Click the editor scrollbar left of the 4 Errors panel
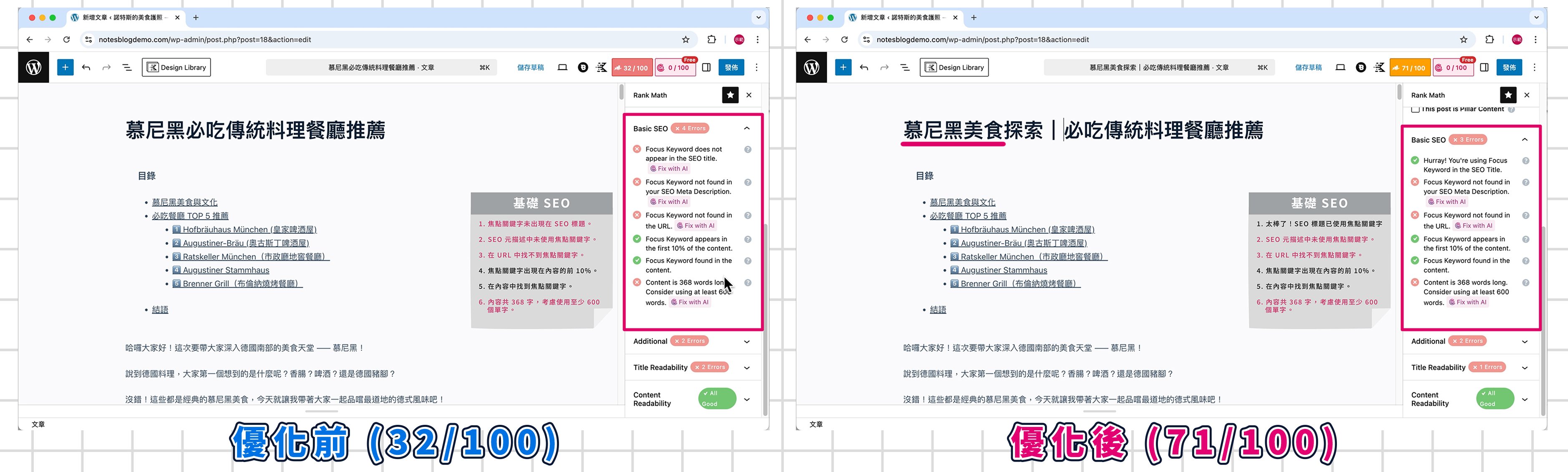Image resolution: width=1568 pixels, height=472 pixels. [x=621, y=93]
